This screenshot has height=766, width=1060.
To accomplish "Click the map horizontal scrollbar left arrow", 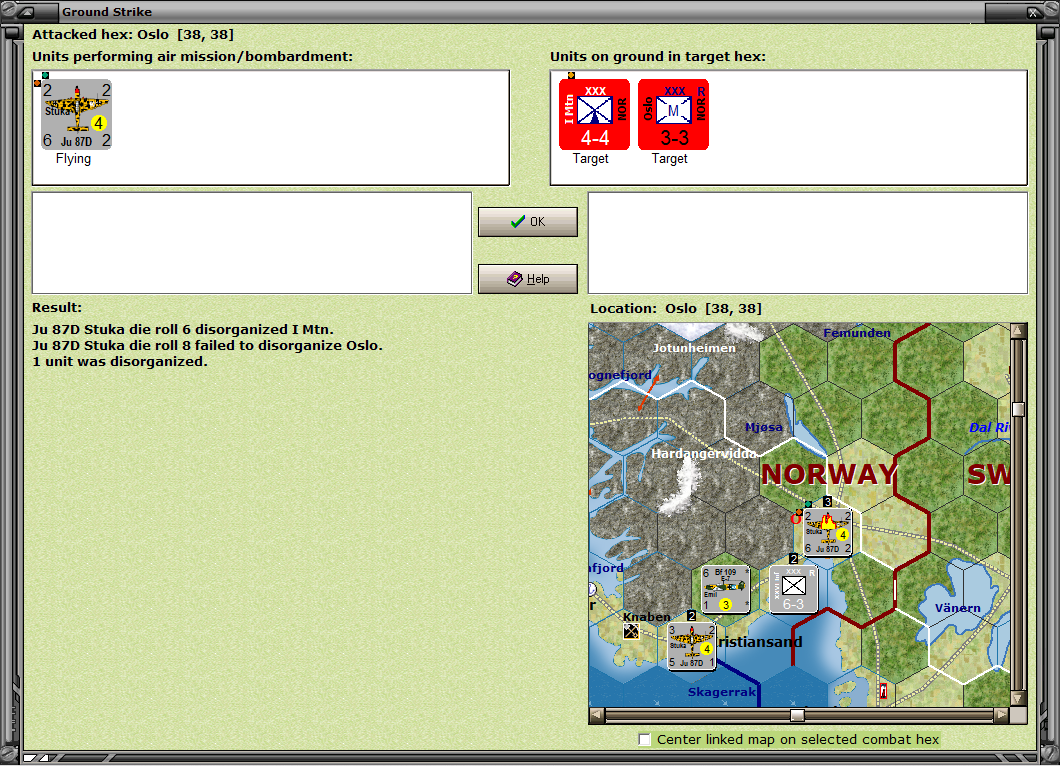I will coord(596,715).
